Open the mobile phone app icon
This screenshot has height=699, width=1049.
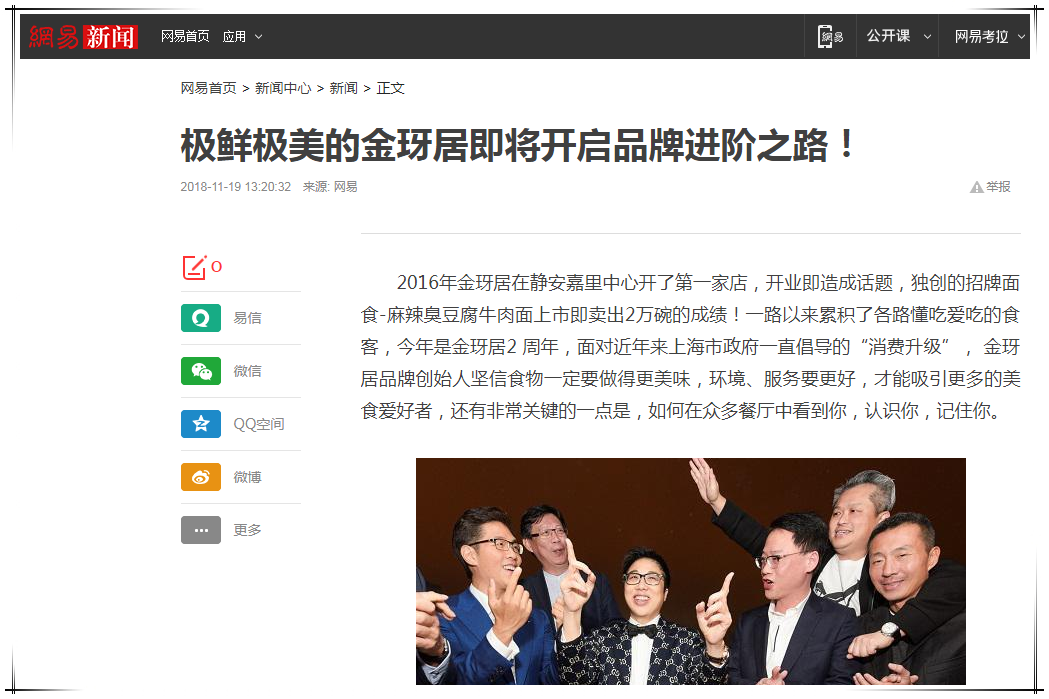pyautogui.click(x=830, y=36)
